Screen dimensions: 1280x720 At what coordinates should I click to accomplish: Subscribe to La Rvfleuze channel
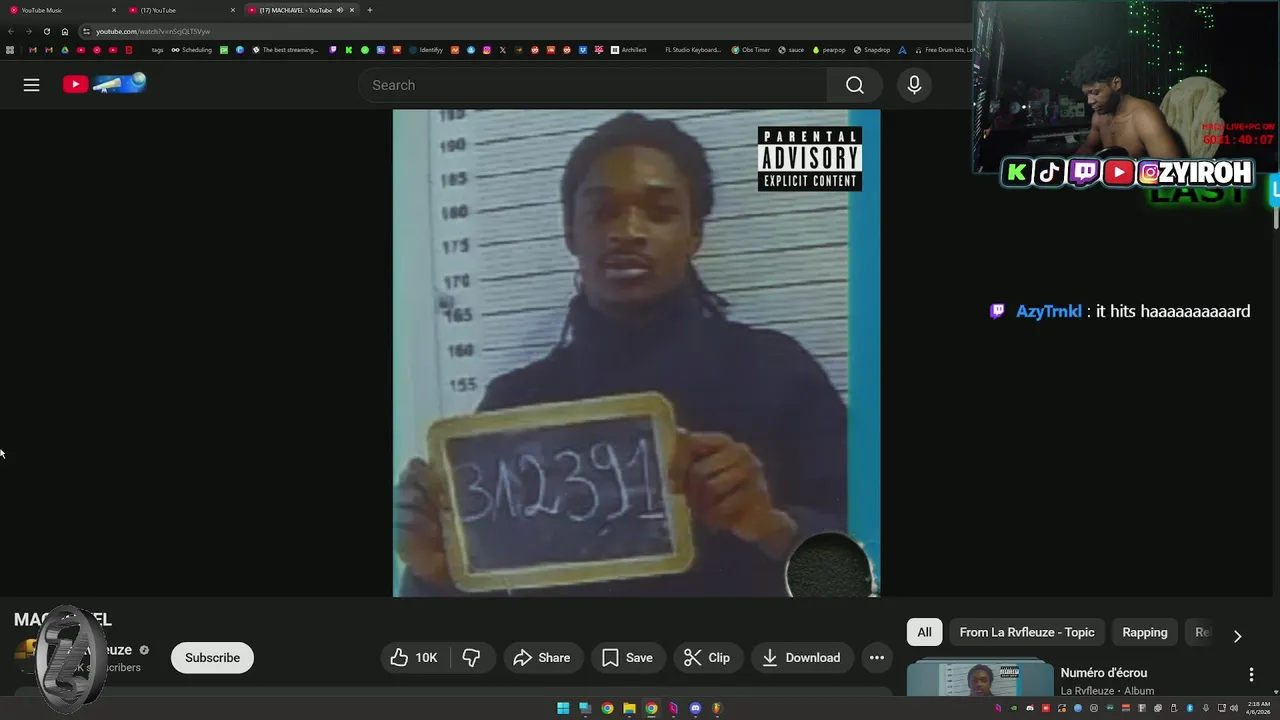tap(212, 657)
